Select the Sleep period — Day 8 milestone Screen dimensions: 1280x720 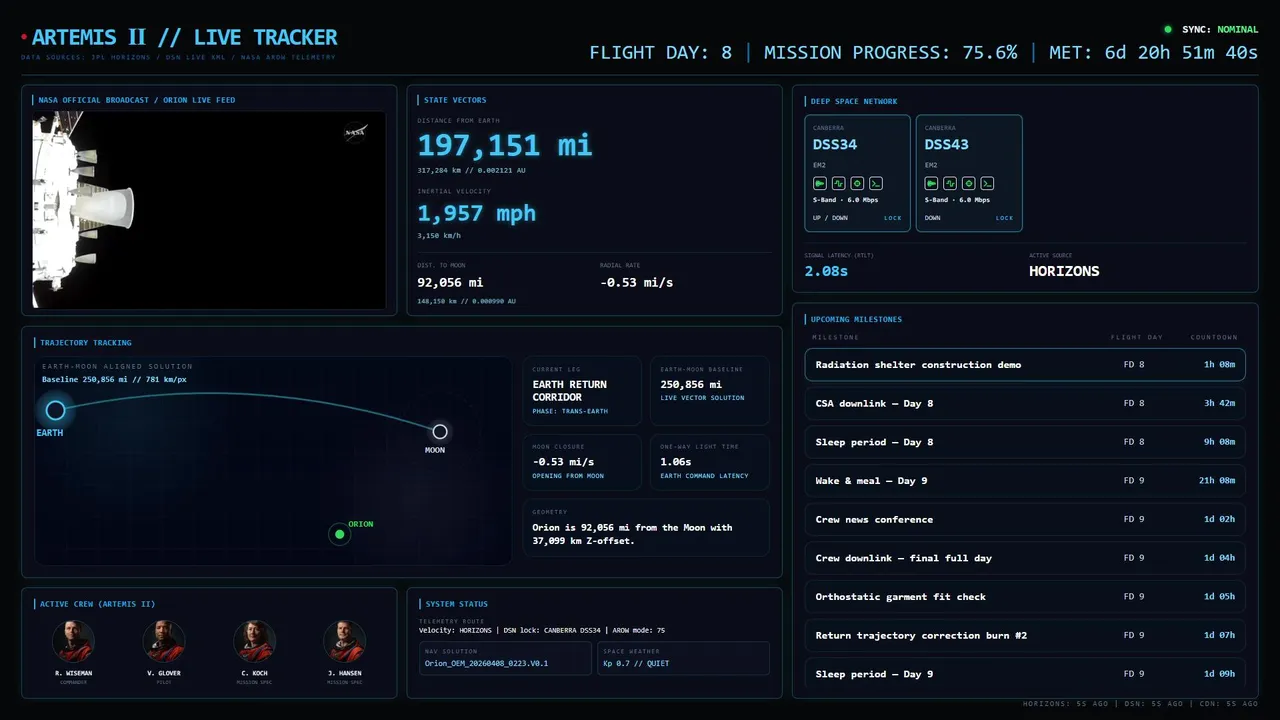(x=1025, y=442)
